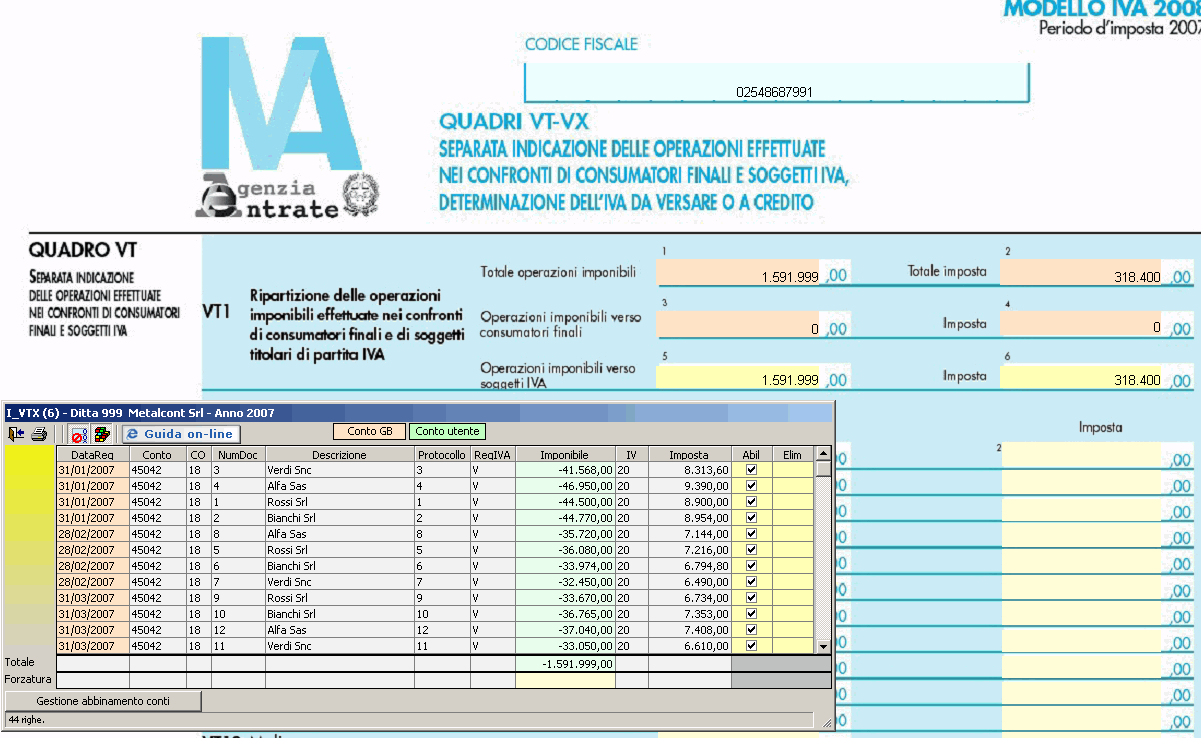This screenshot has height=738, width=1201.
Task: Uncheck Abil for Bianchi Srl document 2
Action: pos(752,518)
